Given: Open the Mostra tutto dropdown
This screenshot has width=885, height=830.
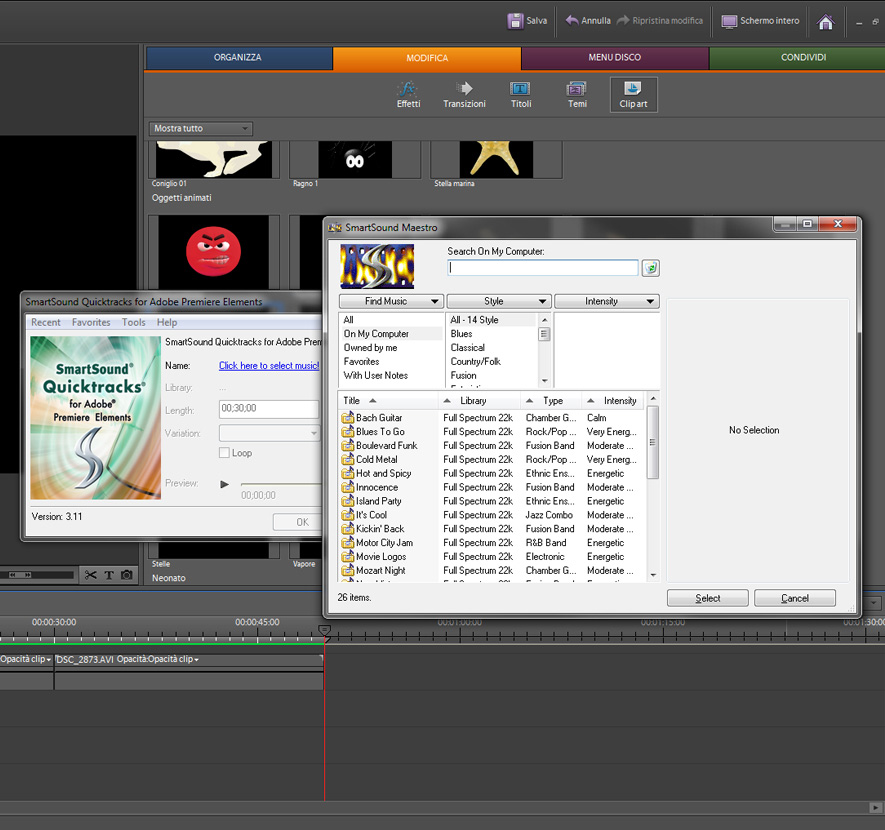Looking at the screenshot, I should pos(200,129).
